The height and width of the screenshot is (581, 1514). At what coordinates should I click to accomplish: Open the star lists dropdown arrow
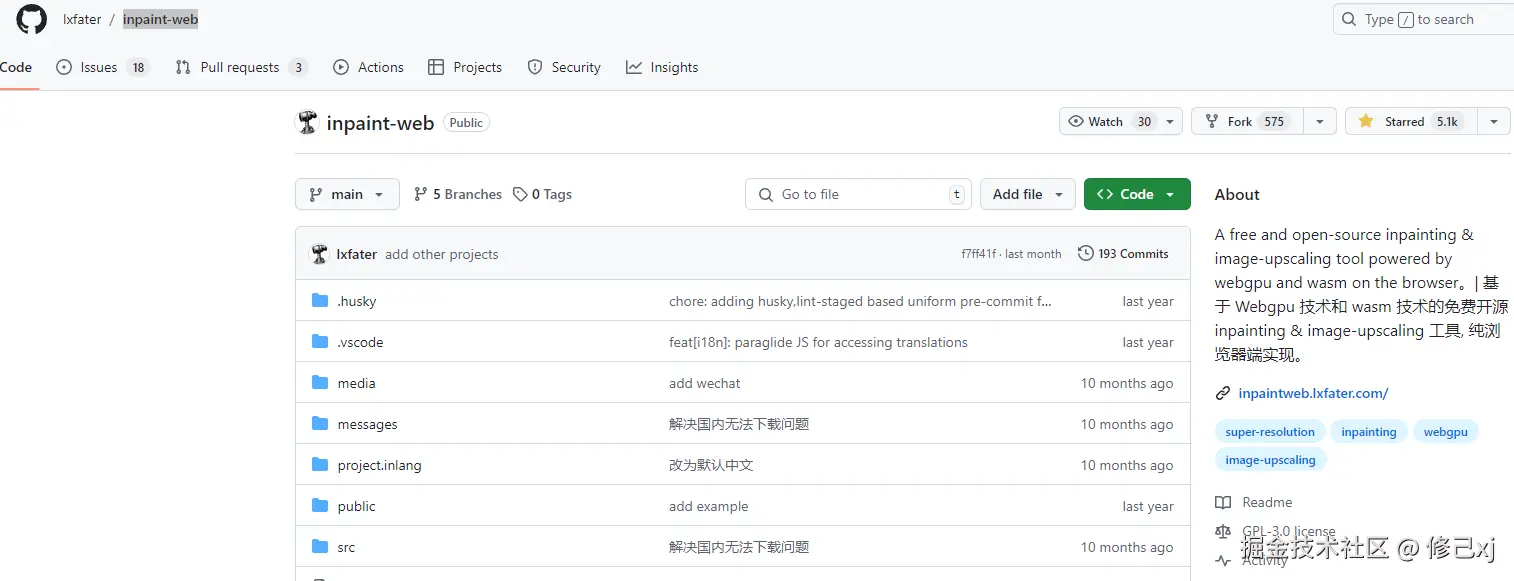1493,121
